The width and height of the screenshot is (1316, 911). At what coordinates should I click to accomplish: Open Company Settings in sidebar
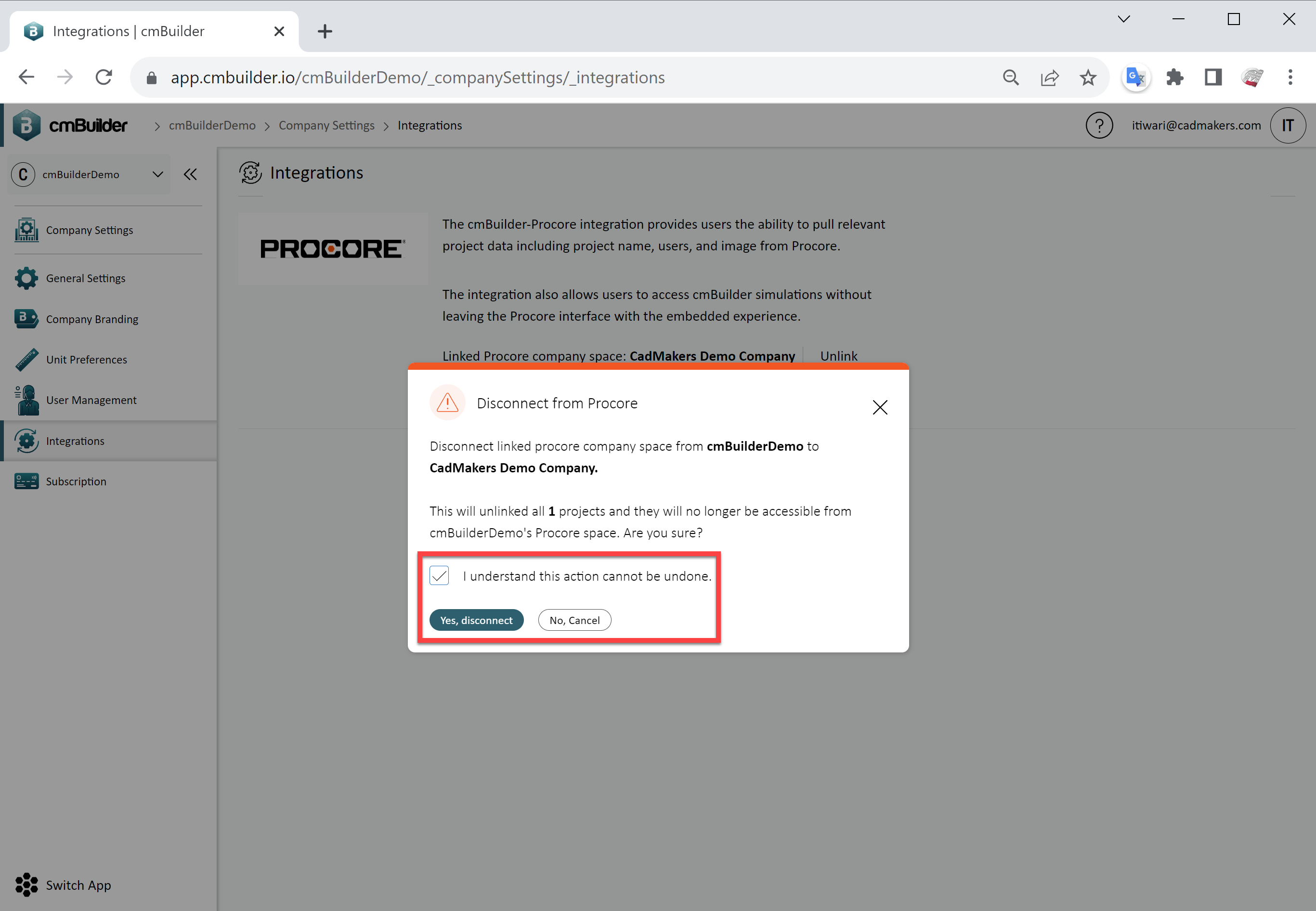[x=108, y=230]
